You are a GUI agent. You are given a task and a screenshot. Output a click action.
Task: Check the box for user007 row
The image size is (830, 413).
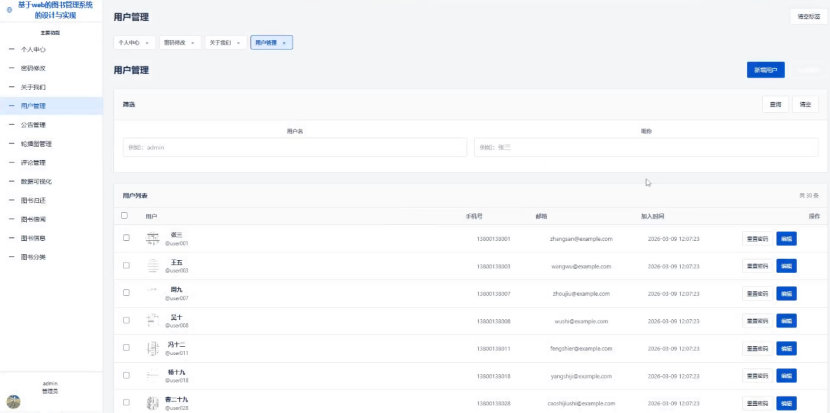[126, 292]
